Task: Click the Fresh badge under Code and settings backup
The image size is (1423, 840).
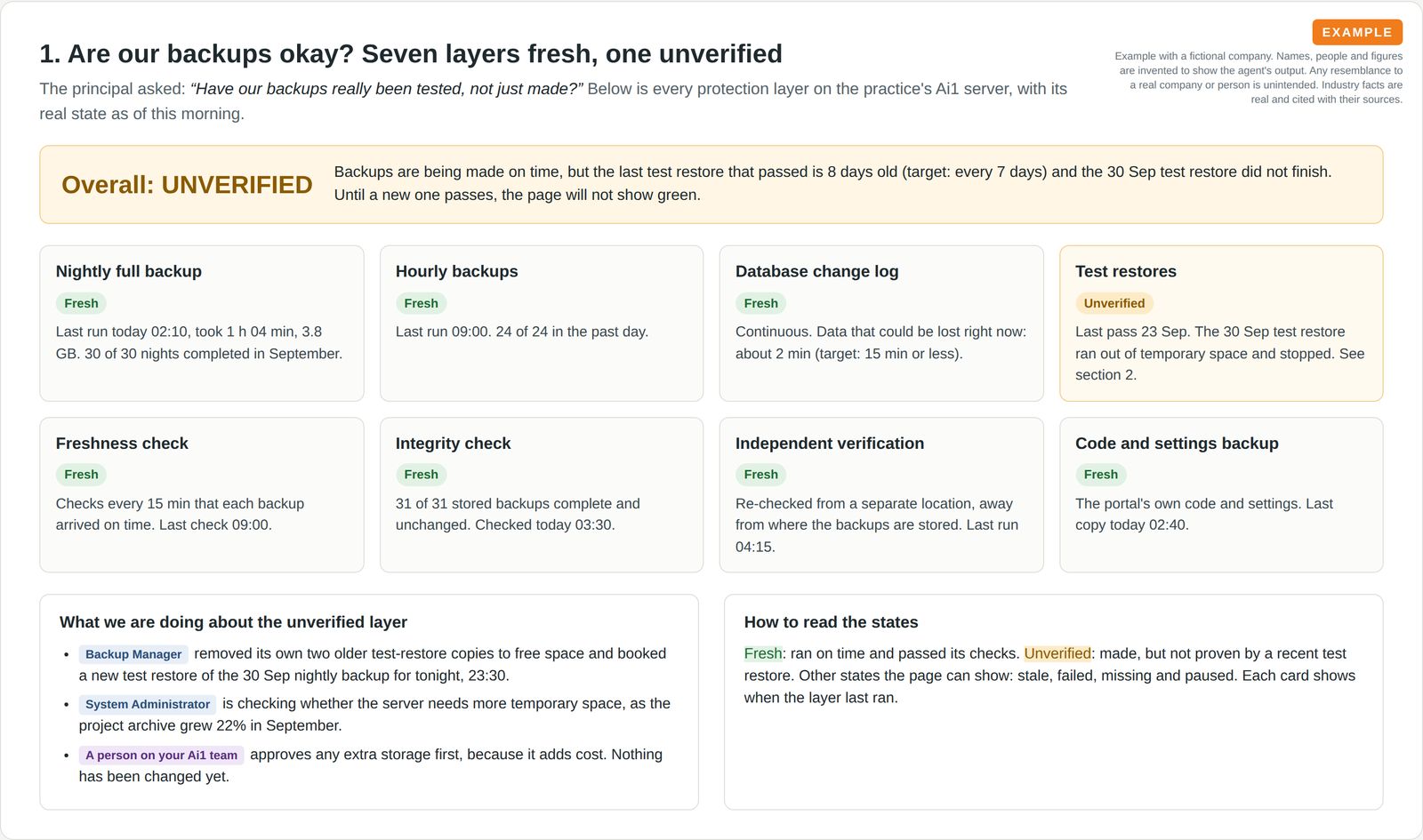Action: (1101, 475)
